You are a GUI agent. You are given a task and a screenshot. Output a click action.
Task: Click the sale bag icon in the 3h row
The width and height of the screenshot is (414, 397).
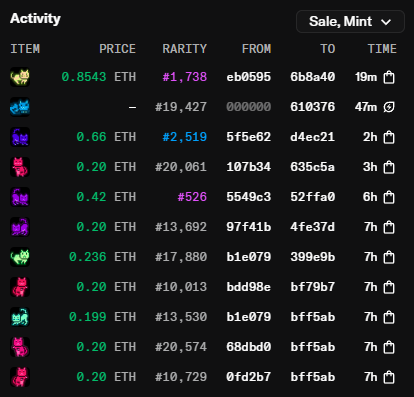click(389, 167)
